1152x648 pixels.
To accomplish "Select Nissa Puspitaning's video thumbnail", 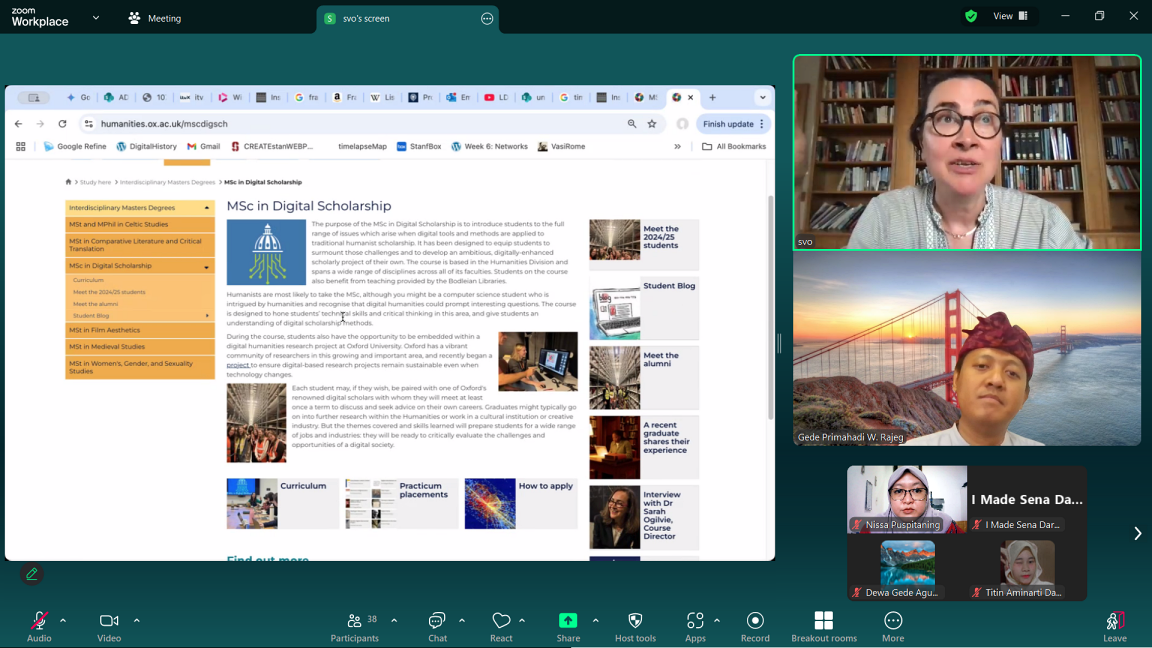I will coord(907,500).
